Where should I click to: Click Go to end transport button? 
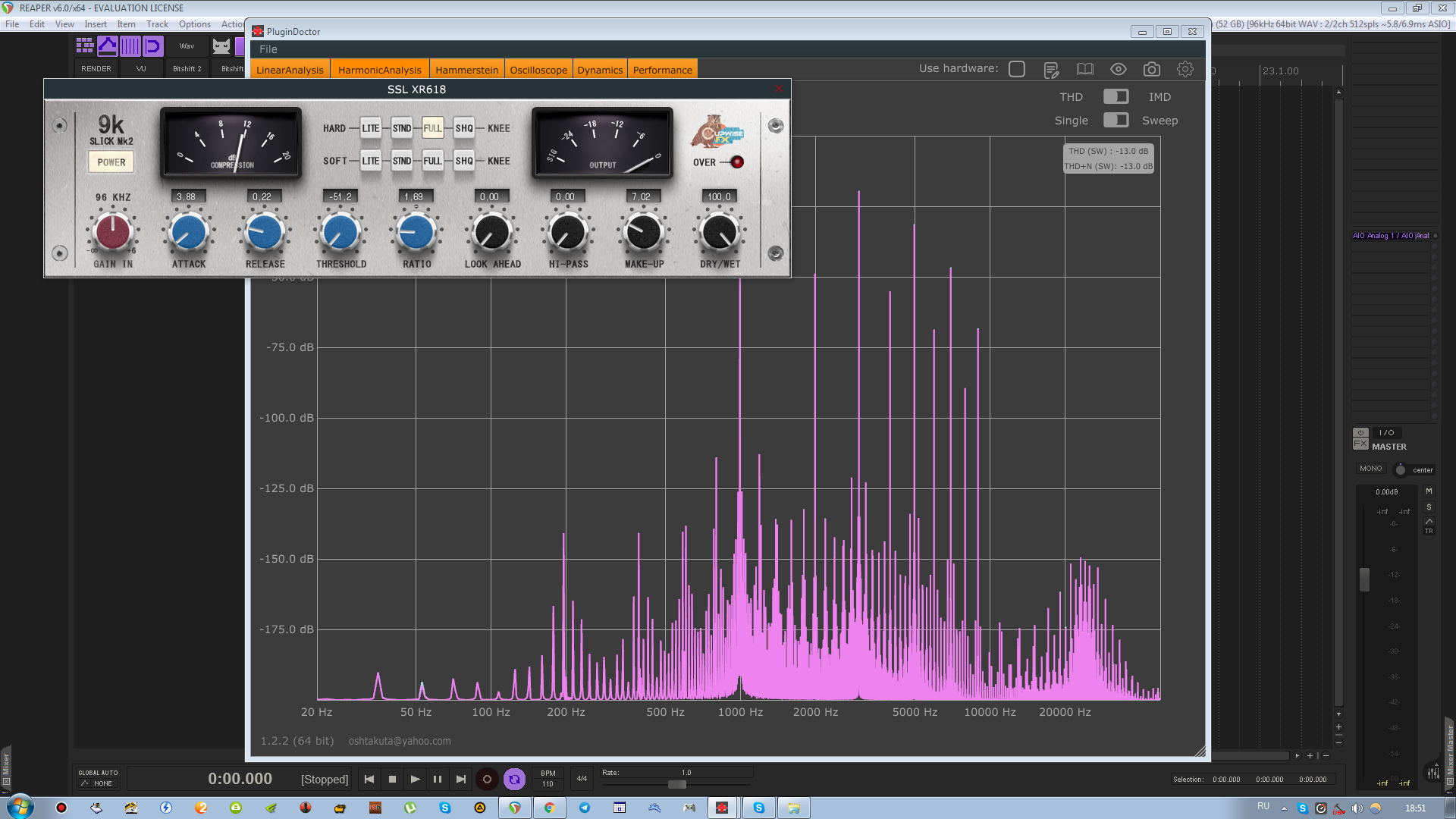point(460,779)
